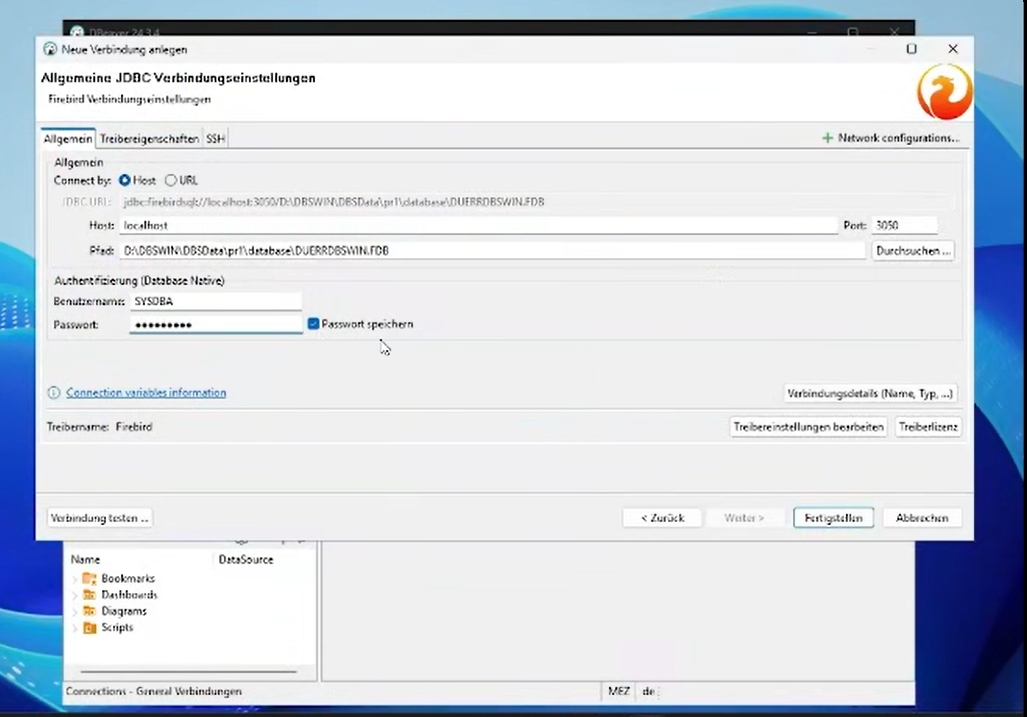Click the MEZ timezone indicator in the status bar
1027x717 pixels.
point(618,691)
